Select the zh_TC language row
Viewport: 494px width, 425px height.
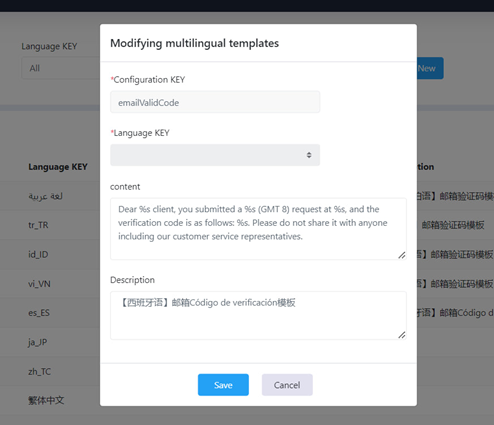(39, 371)
